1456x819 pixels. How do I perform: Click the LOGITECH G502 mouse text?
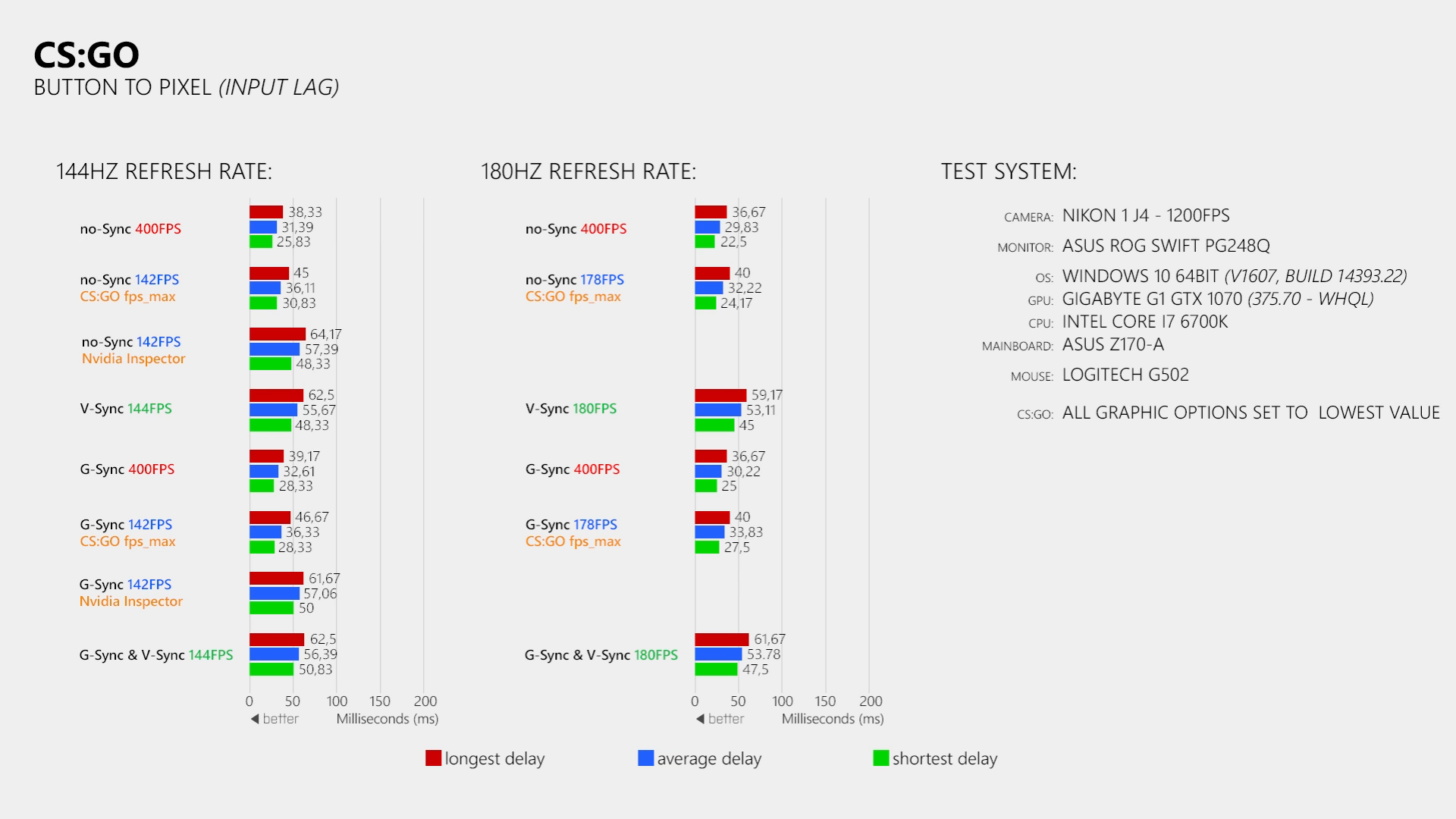[1125, 375]
